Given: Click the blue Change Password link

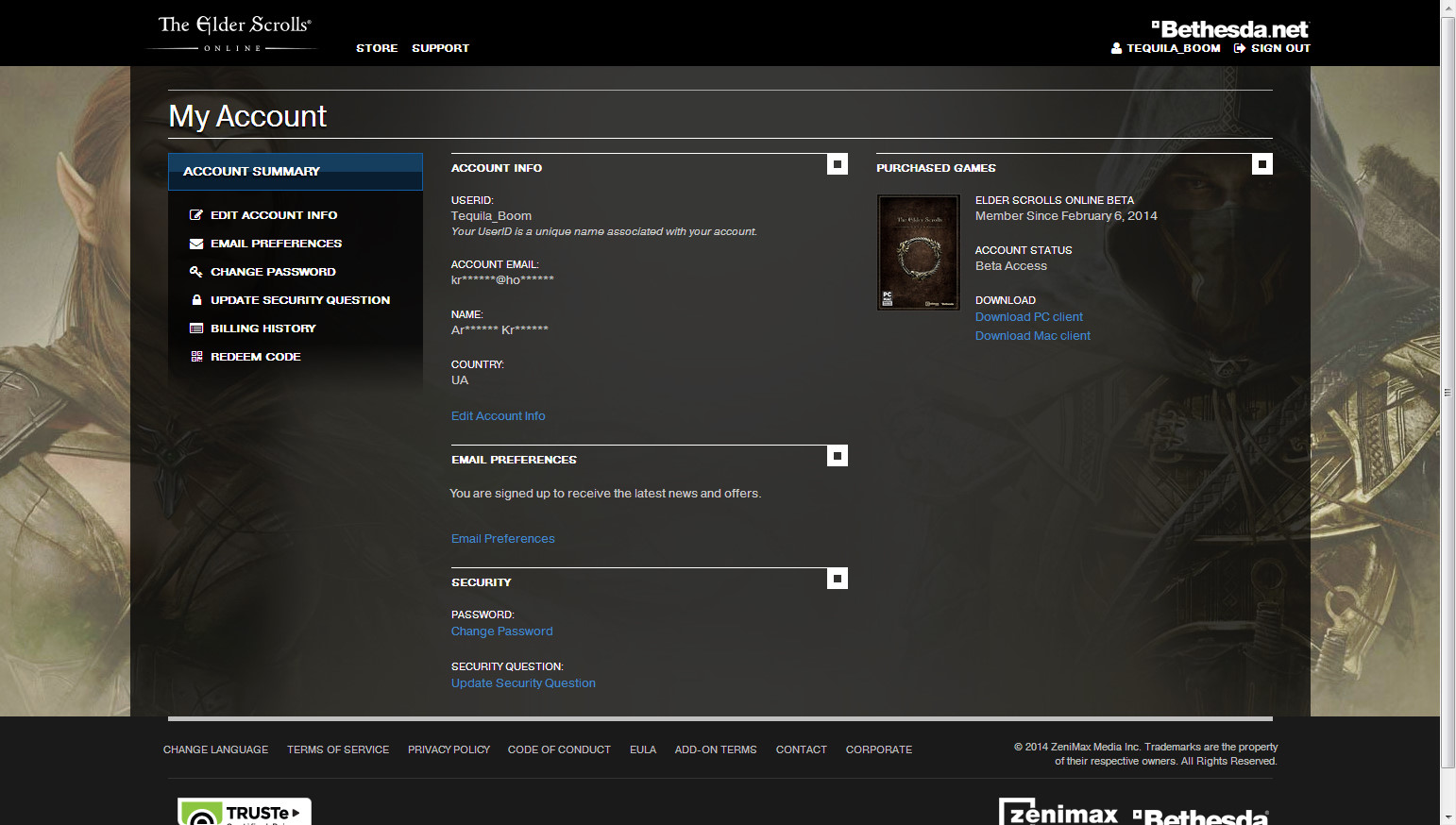Looking at the screenshot, I should point(501,631).
